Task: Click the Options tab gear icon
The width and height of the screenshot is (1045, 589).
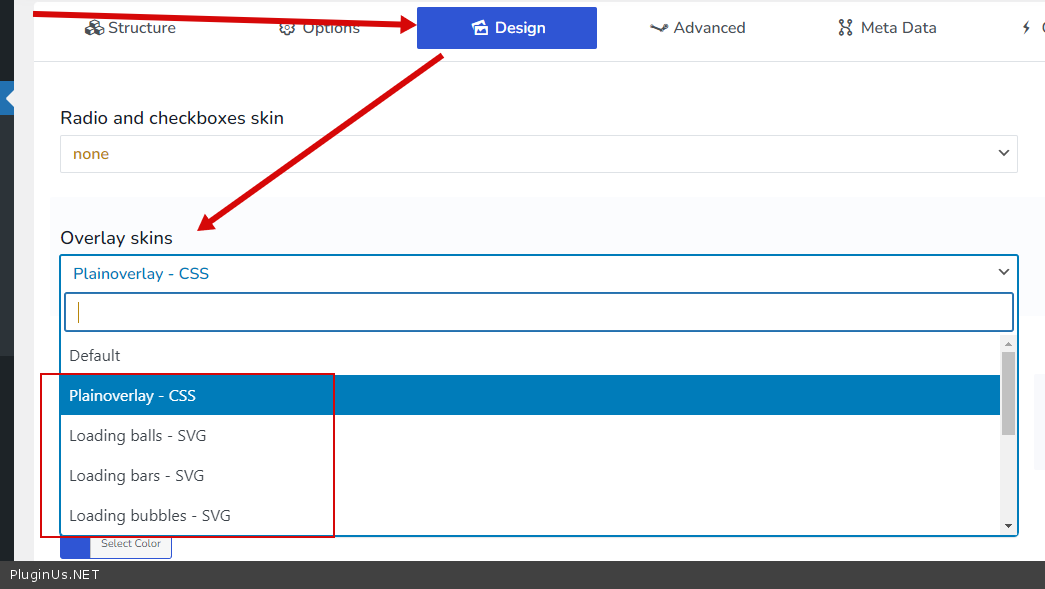Action: pyautogui.click(x=287, y=28)
